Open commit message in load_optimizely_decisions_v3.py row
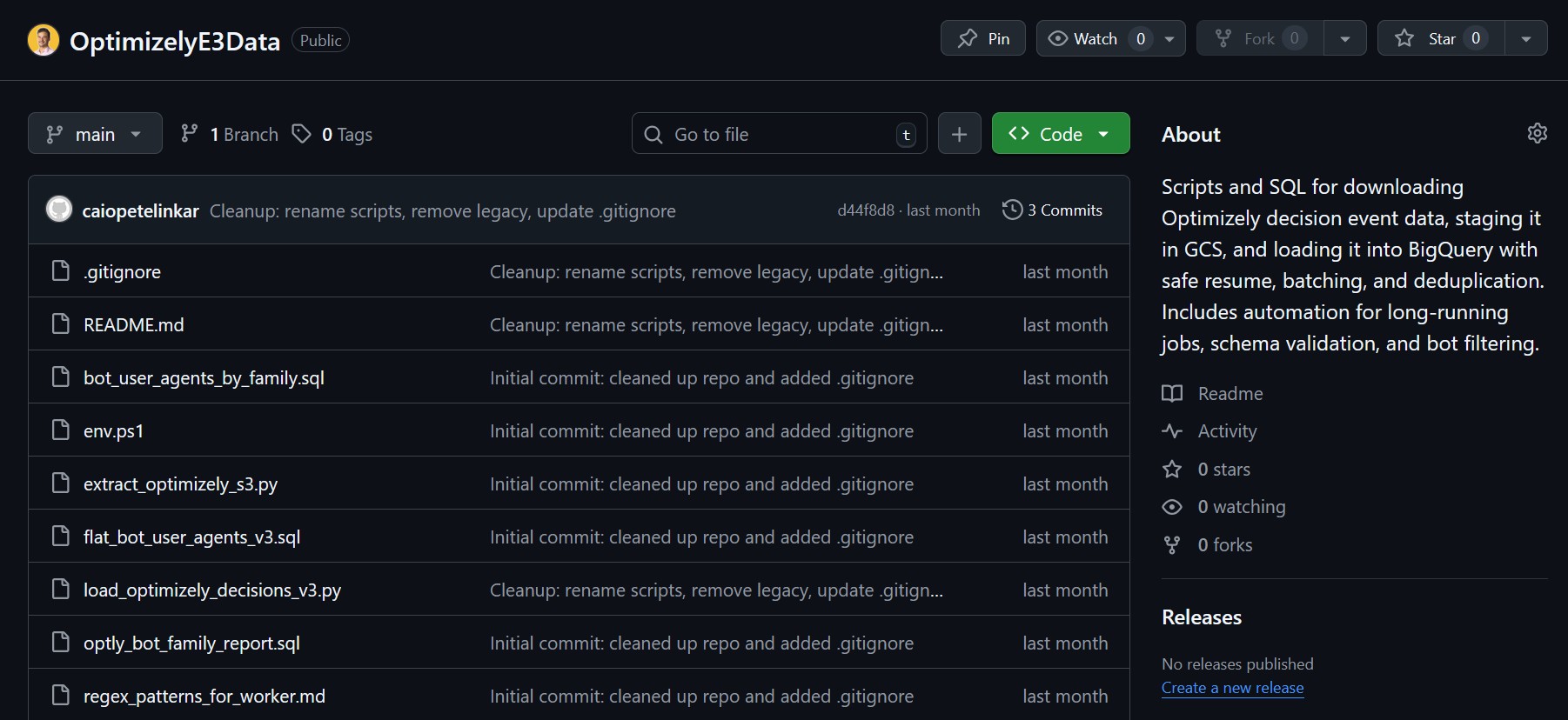 coord(716,590)
